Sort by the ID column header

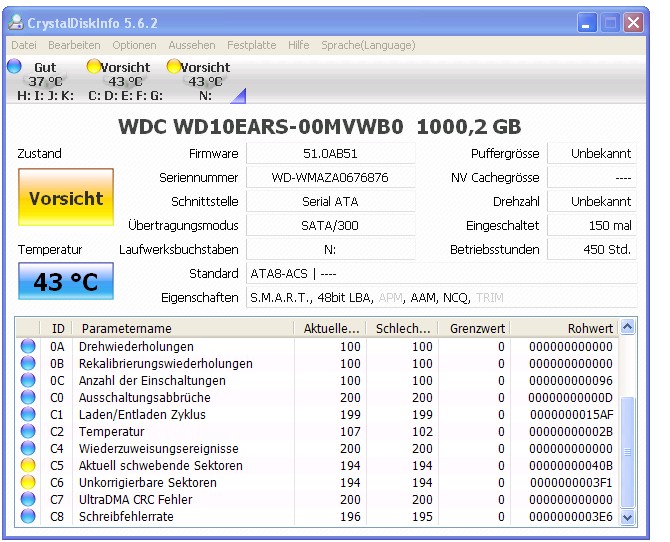[56, 328]
